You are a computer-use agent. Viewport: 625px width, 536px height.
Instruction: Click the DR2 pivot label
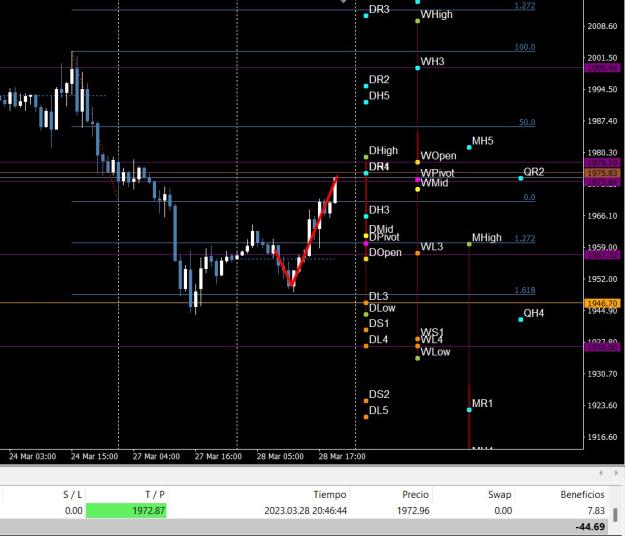point(379,80)
